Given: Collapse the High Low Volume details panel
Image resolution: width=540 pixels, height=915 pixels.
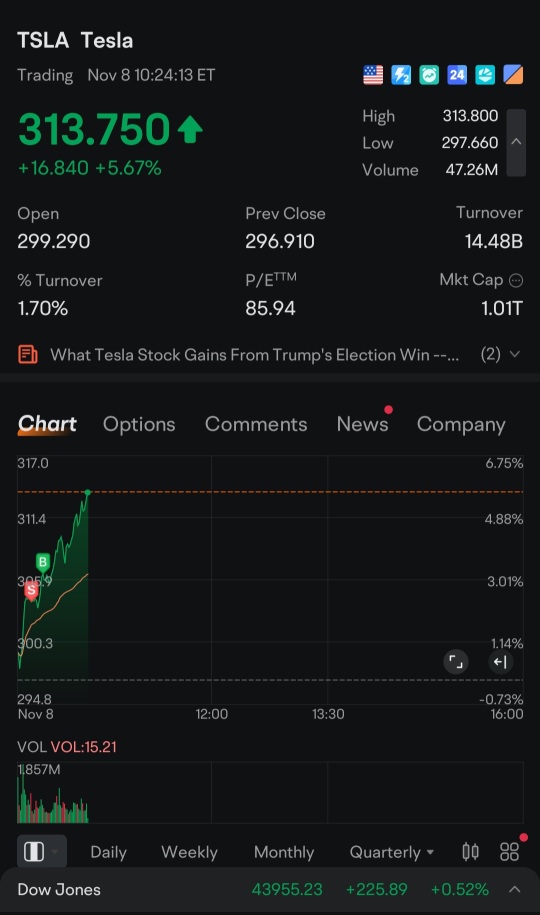Looking at the screenshot, I should pyautogui.click(x=516, y=142).
